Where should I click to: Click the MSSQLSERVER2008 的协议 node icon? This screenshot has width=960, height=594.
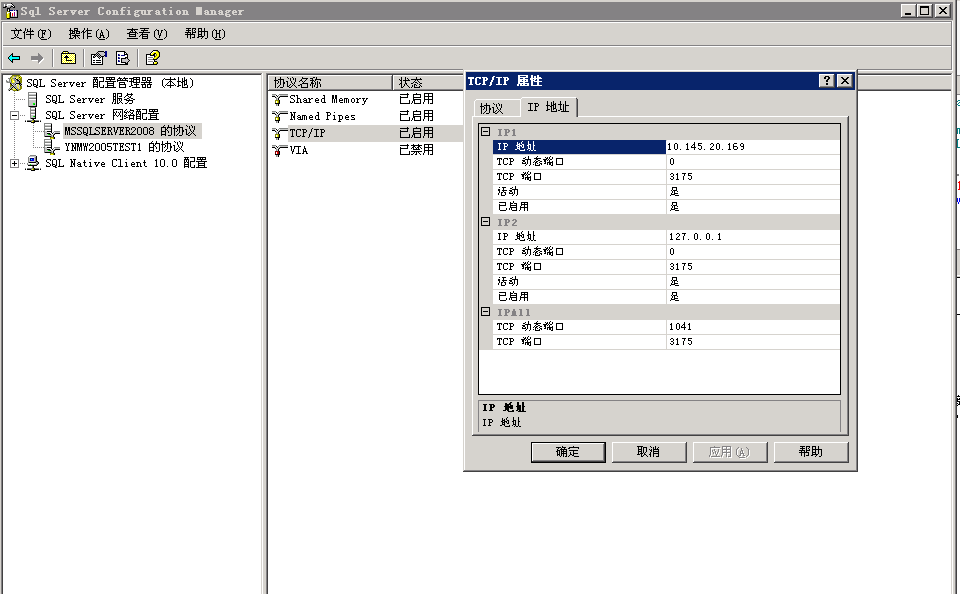(x=52, y=130)
